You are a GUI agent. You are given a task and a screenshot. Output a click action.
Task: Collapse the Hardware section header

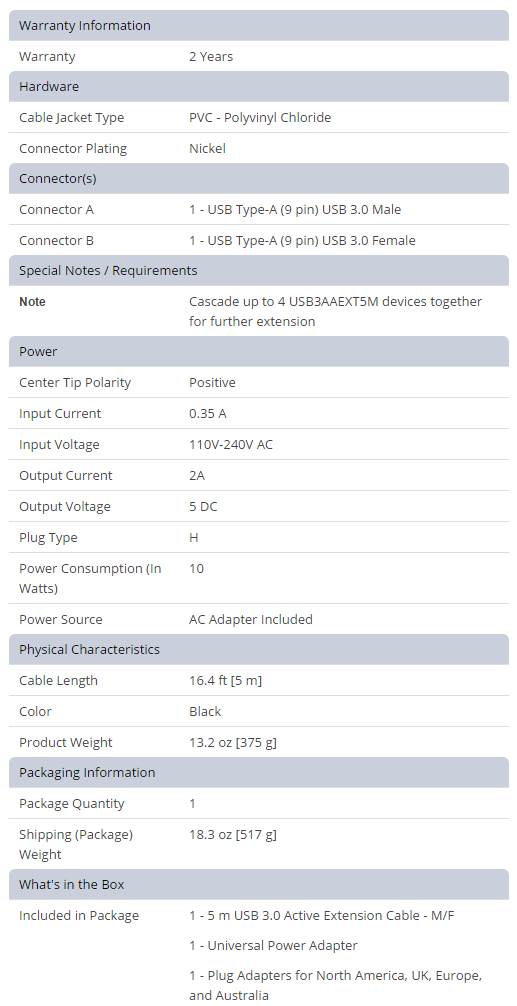click(258, 87)
